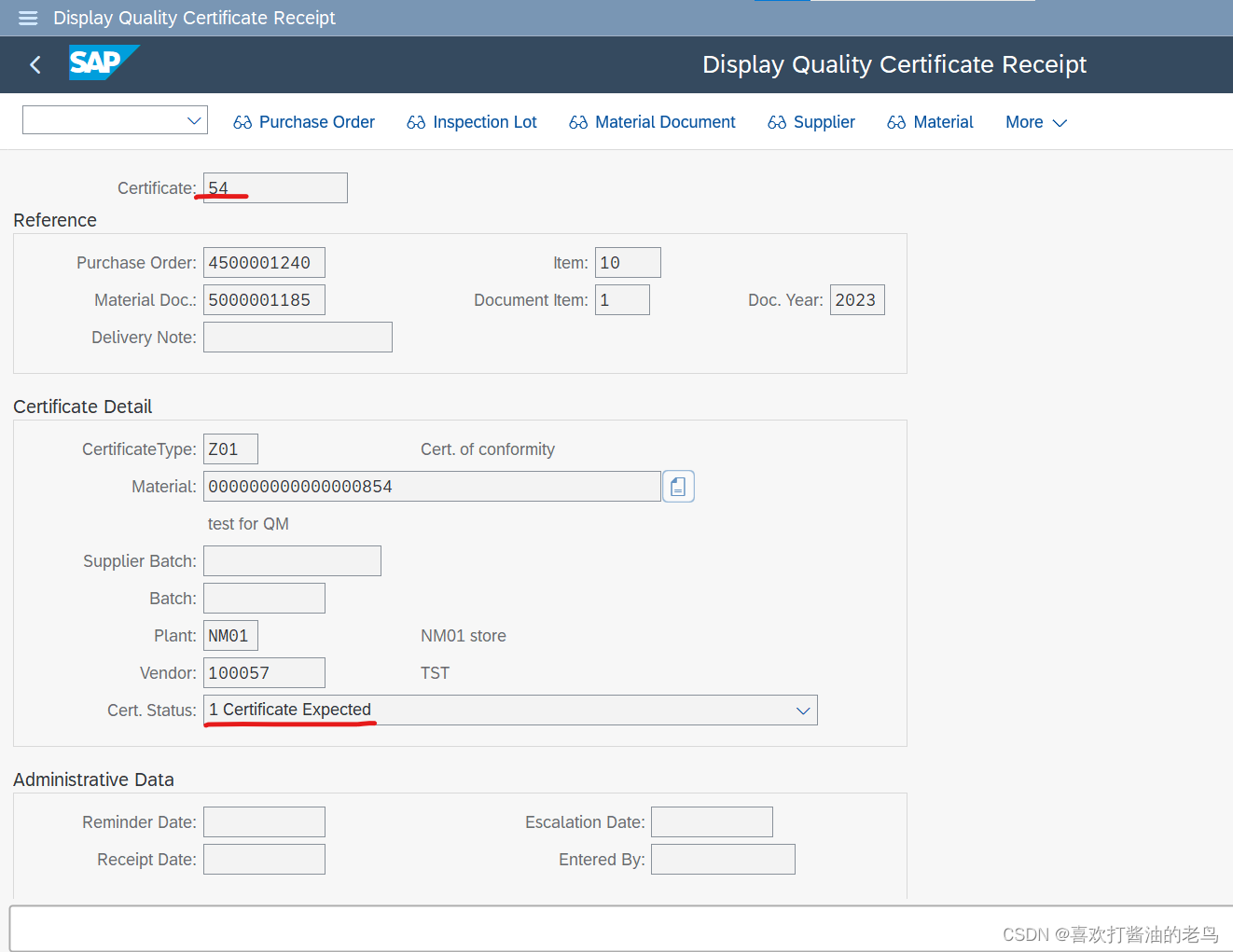Select the Material binoculars search icon
The image size is (1233, 952).
click(x=897, y=121)
